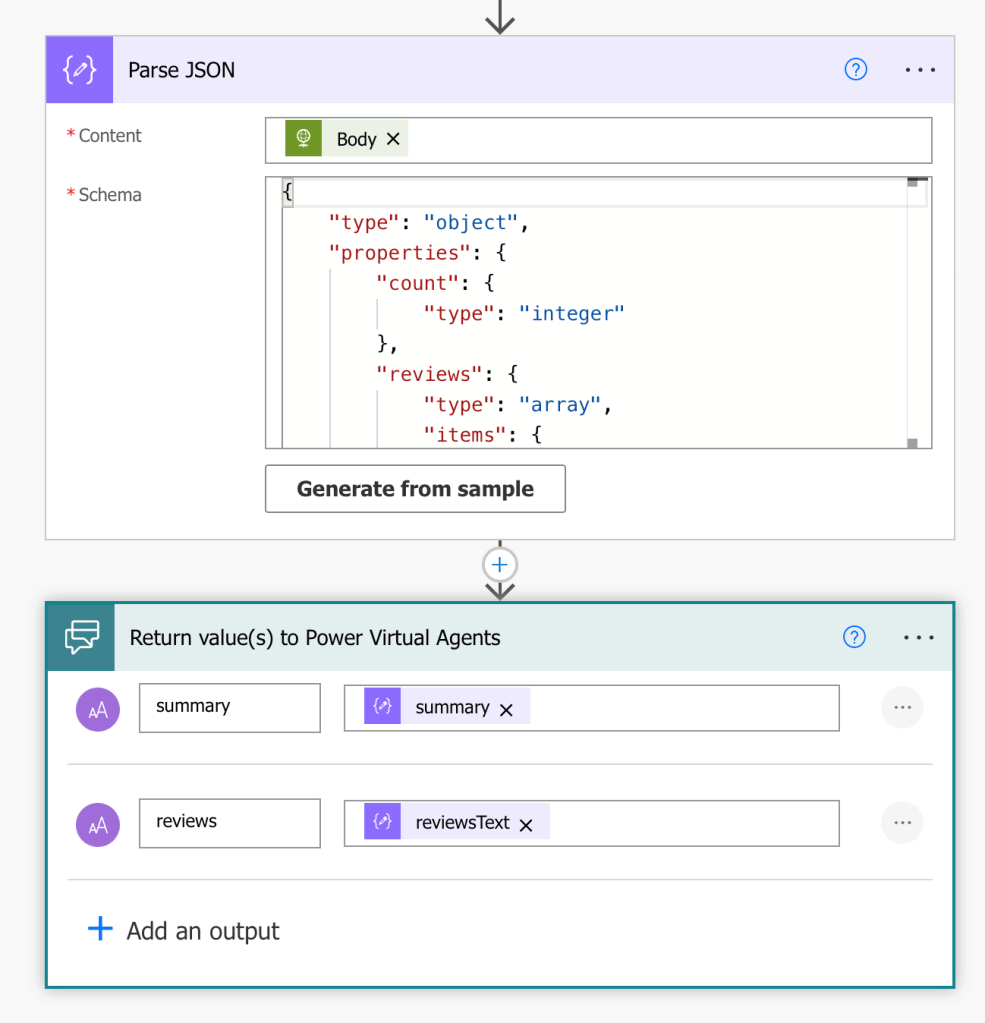
Task: Remove the Body token from Content
Action: (x=393, y=139)
